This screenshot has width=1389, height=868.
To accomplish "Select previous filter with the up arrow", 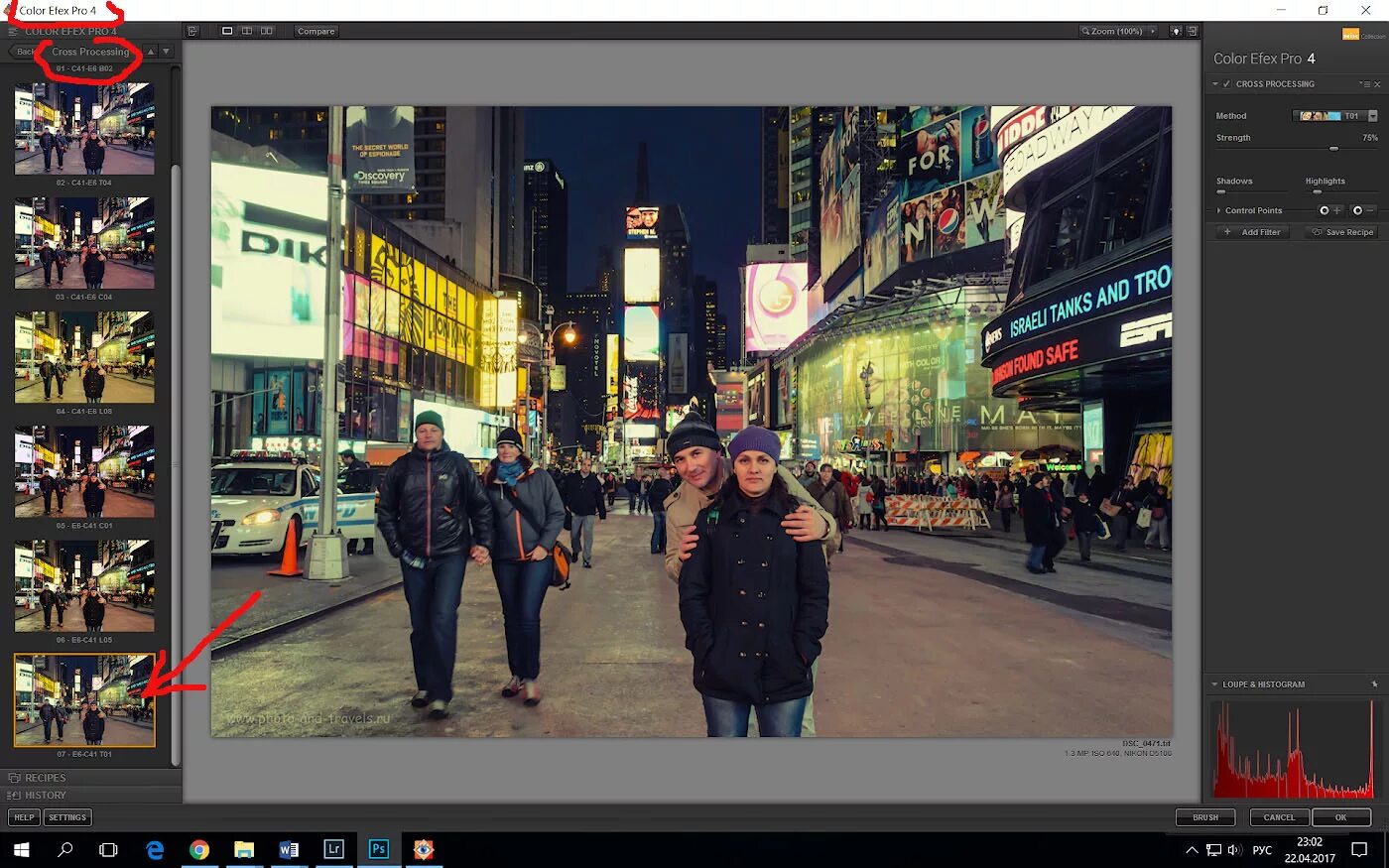I will pos(151,52).
